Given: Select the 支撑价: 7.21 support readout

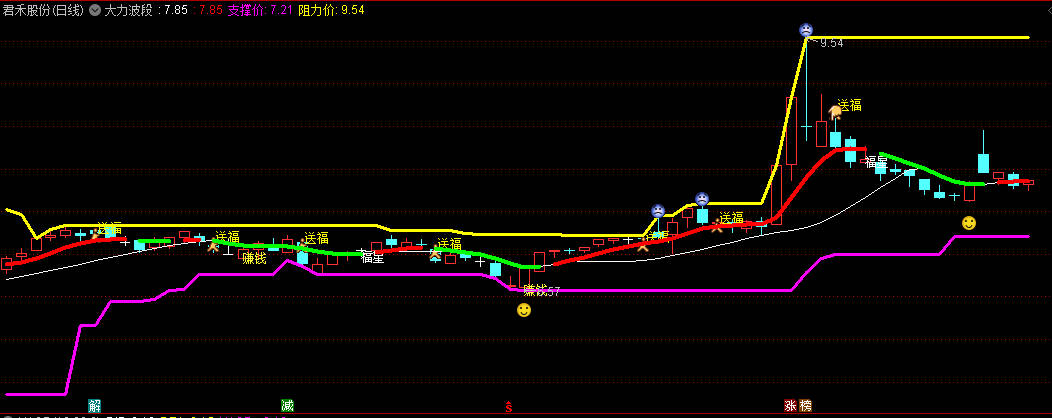Looking at the screenshot, I should click(260, 11).
